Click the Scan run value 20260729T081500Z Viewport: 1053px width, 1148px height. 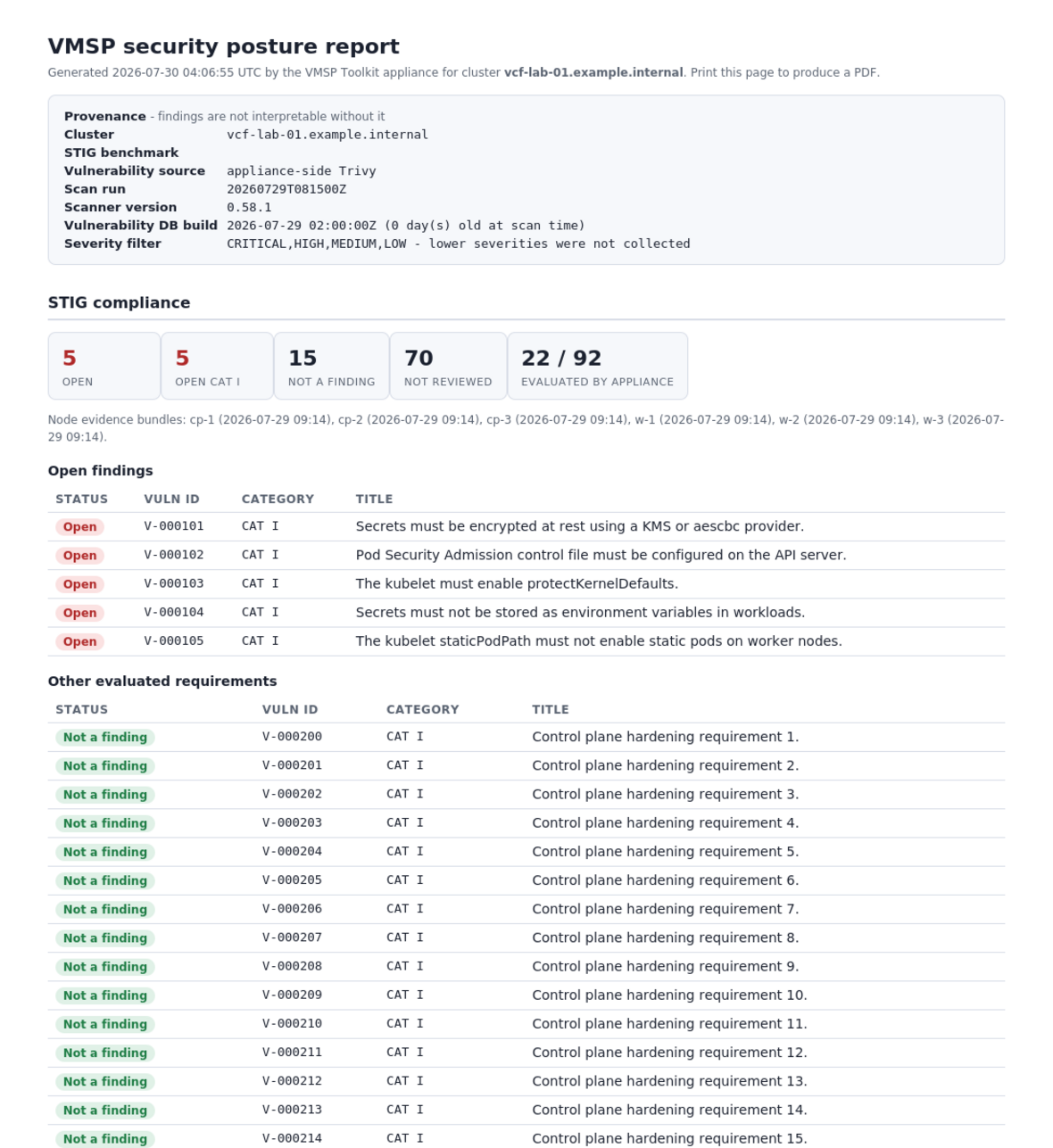(x=286, y=189)
